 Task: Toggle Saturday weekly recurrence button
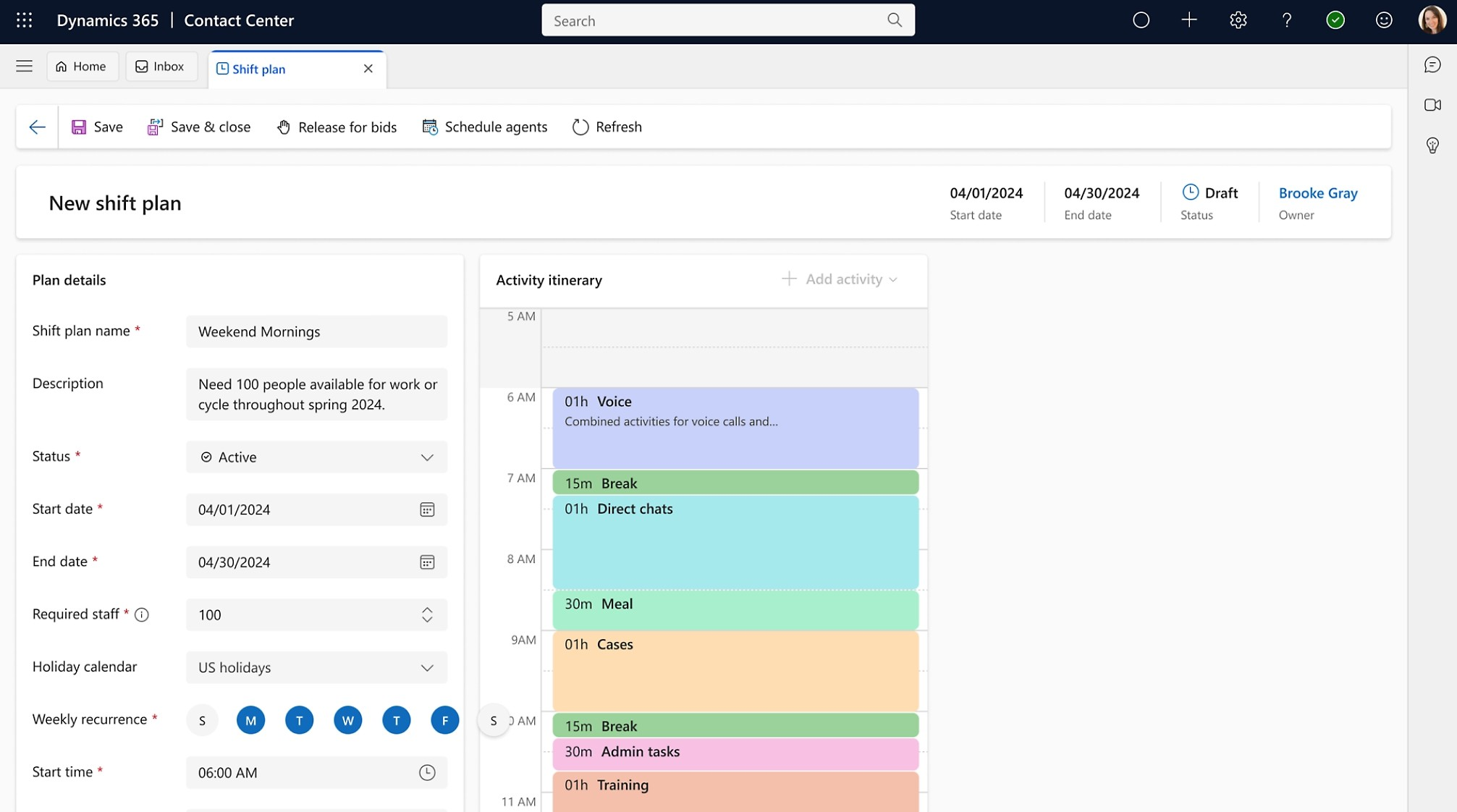(x=493, y=719)
